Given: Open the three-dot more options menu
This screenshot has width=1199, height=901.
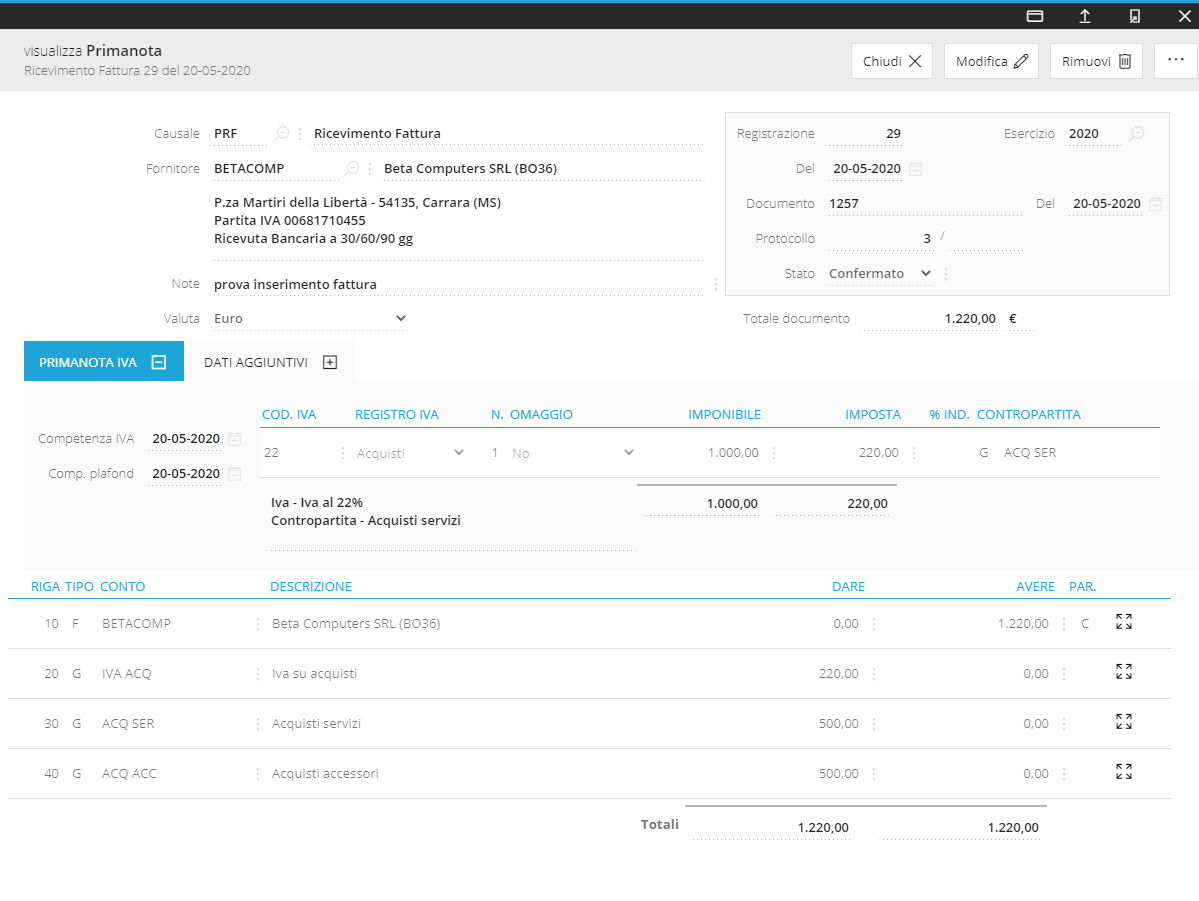Looking at the screenshot, I should (x=1175, y=60).
